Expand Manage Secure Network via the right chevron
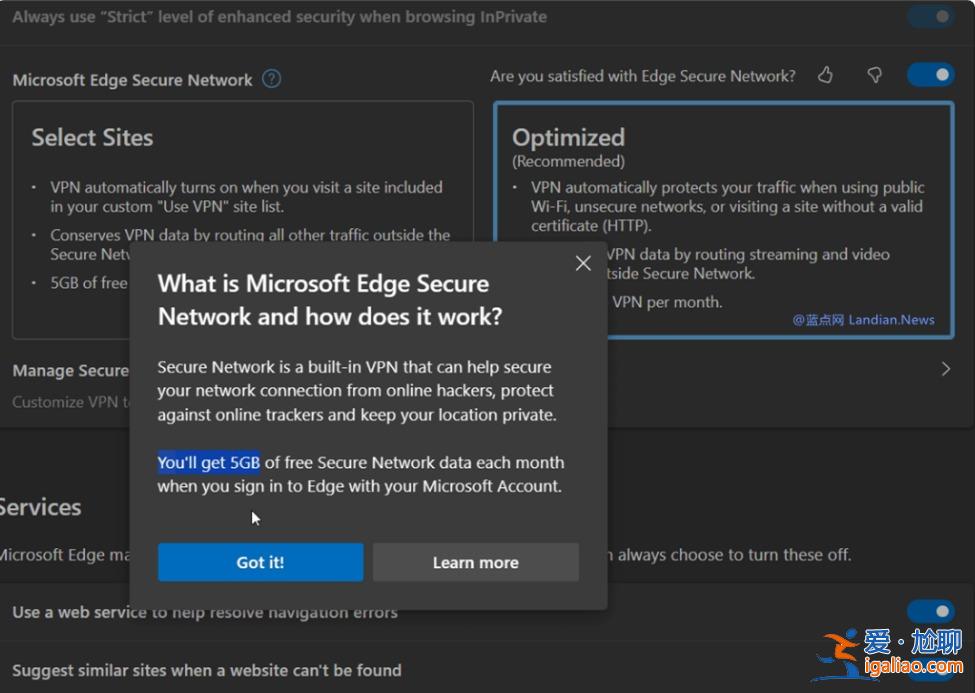The width and height of the screenshot is (975, 693). [x=945, y=368]
